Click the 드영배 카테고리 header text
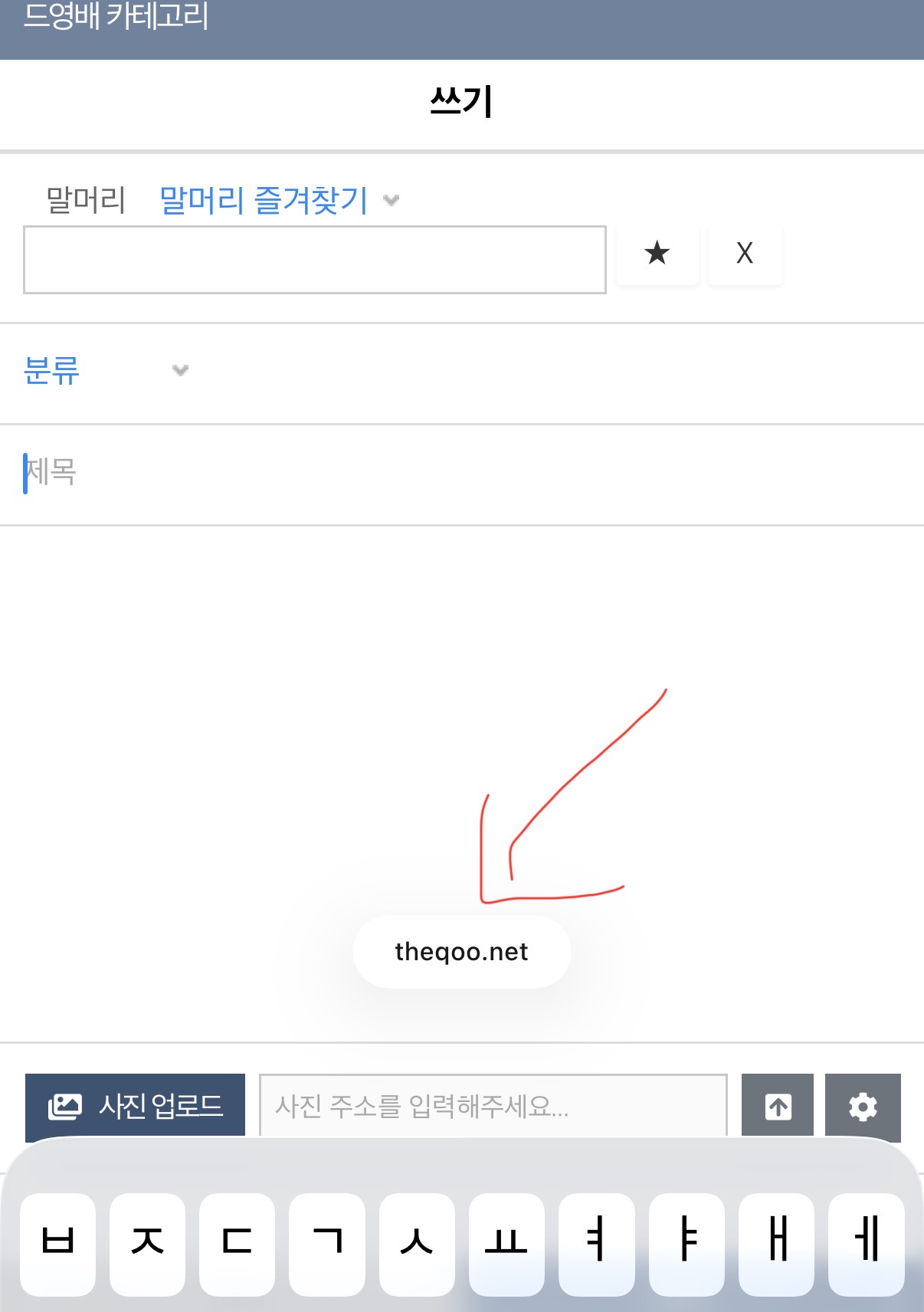 coord(116,15)
